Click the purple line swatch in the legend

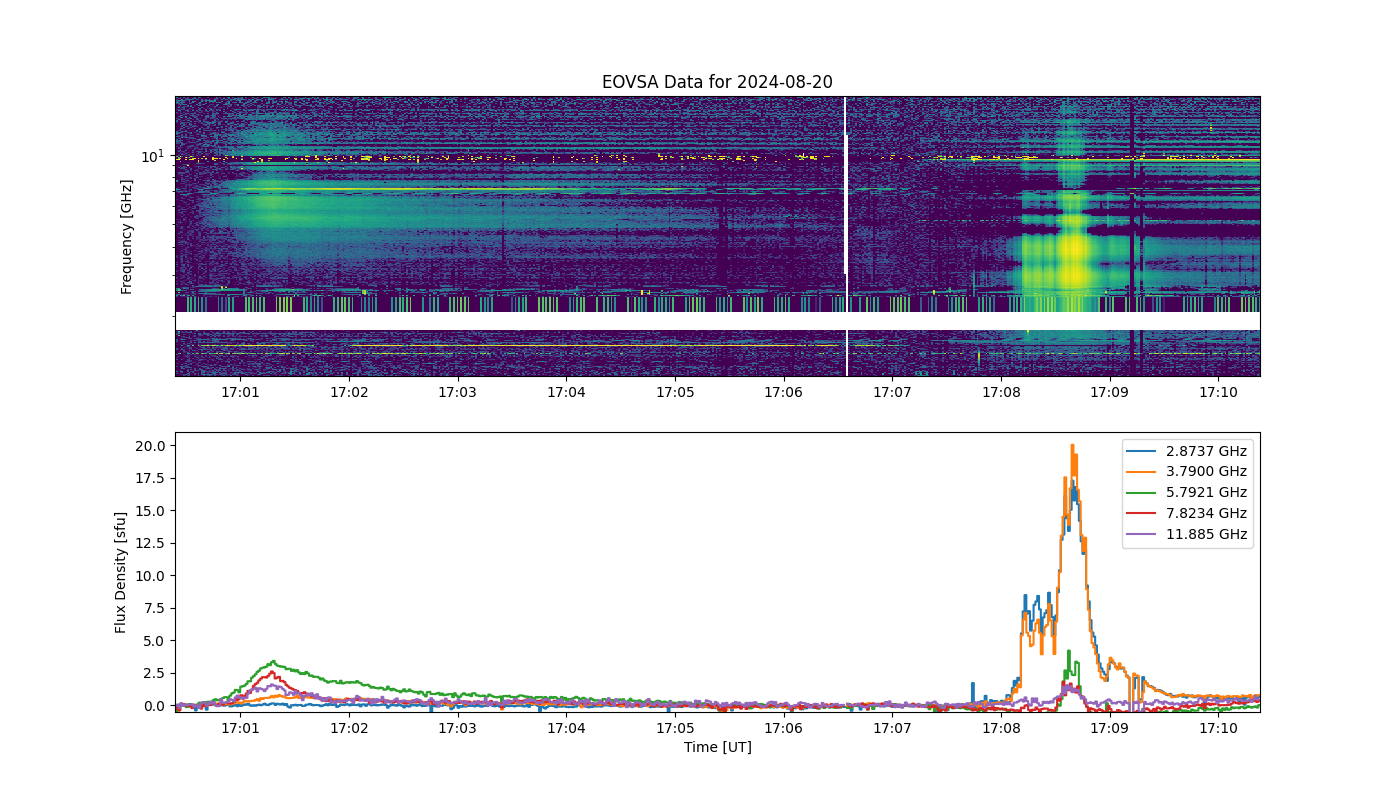[x=1143, y=535]
